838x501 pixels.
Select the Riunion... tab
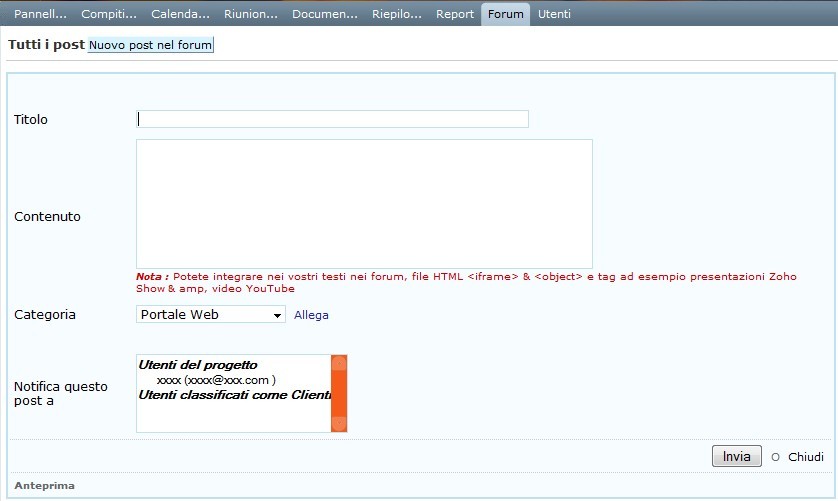tap(251, 15)
